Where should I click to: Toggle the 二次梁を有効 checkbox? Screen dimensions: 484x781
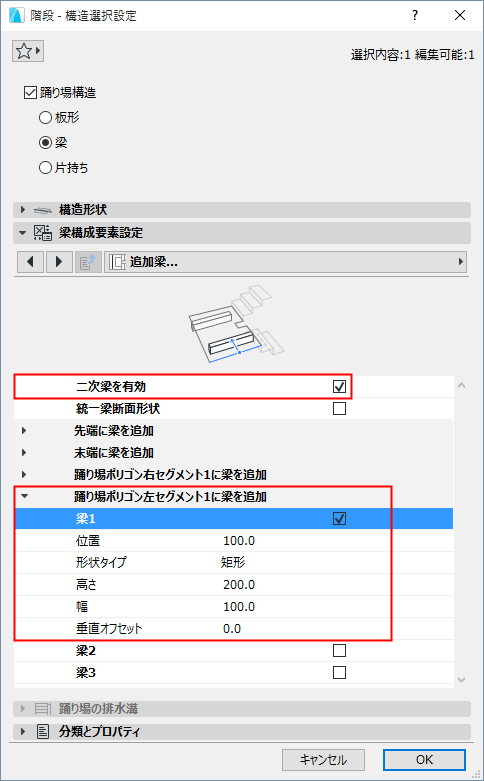coord(339,387)
